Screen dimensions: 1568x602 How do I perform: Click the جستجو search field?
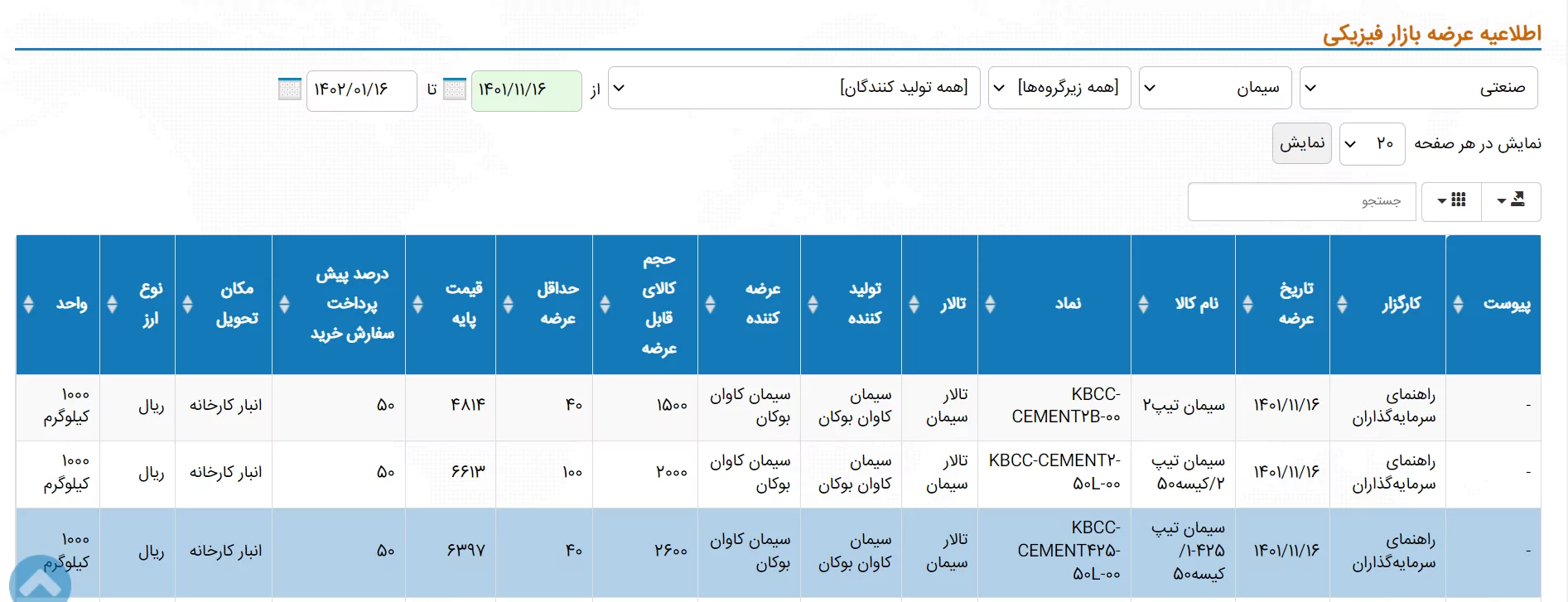point(1300,201)
